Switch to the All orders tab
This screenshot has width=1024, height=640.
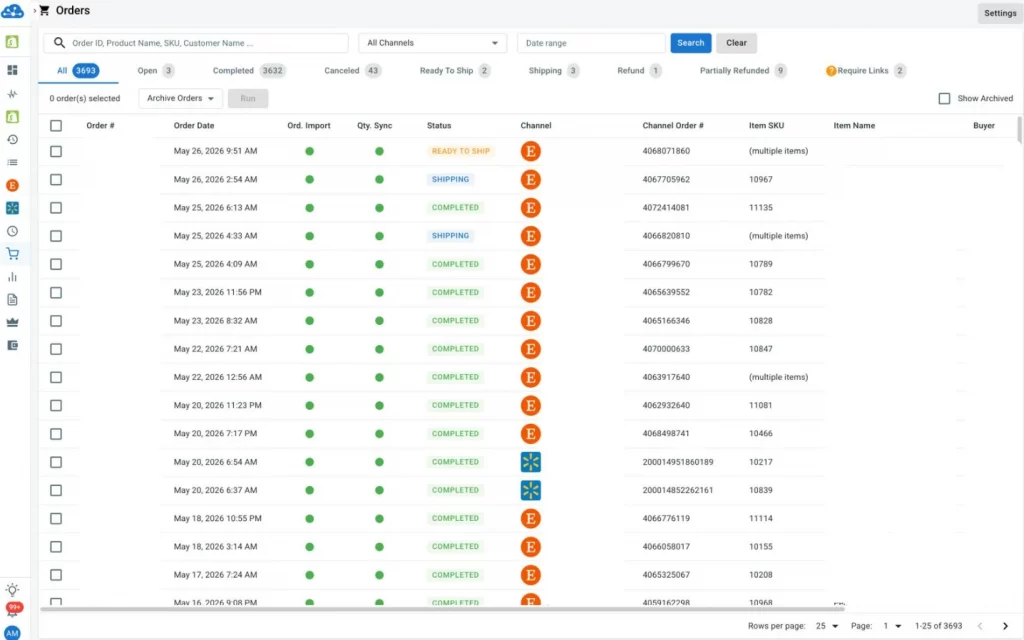(x=78, y=71)
